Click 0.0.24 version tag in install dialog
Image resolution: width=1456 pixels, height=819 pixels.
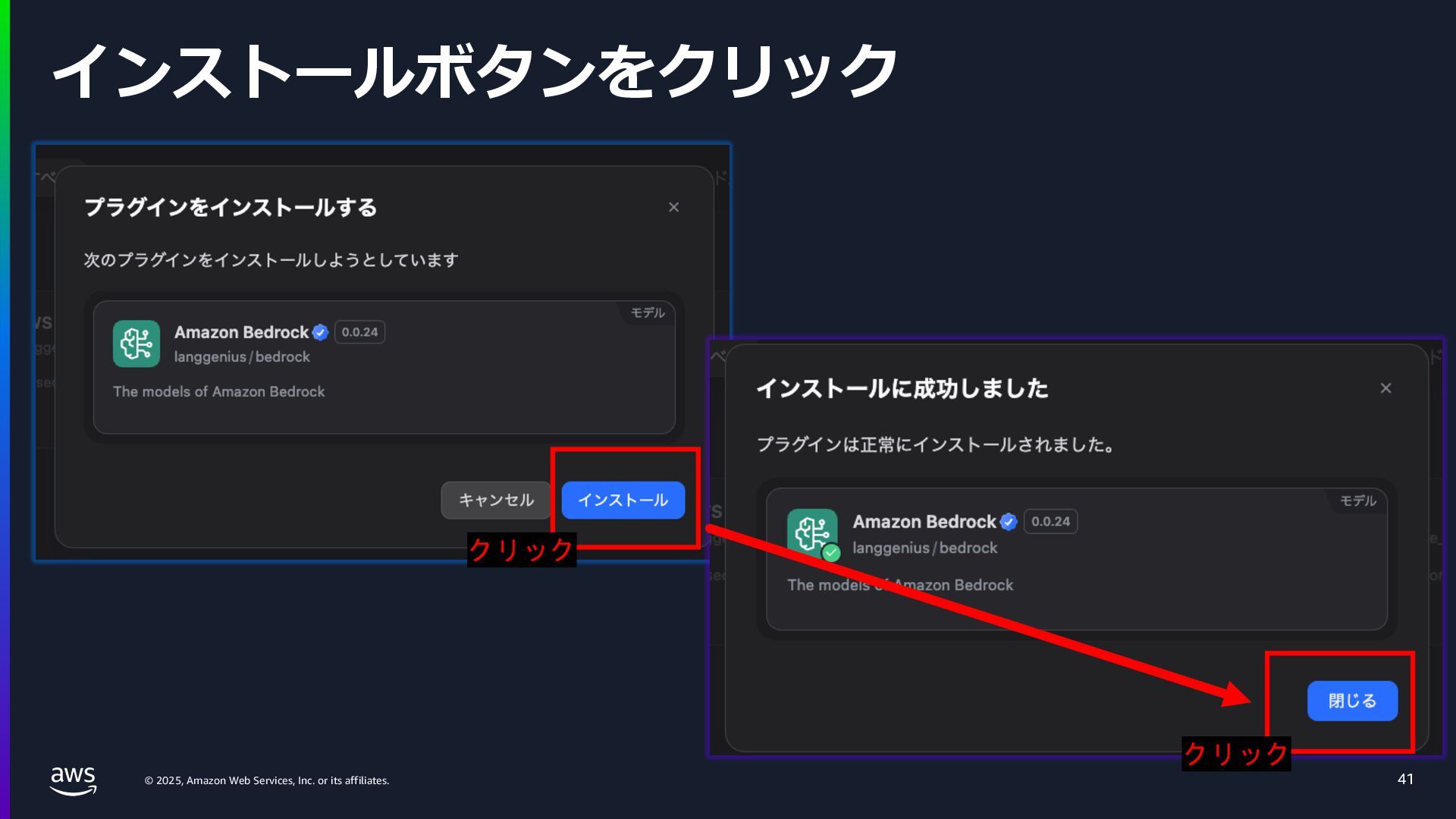(359, 332)
